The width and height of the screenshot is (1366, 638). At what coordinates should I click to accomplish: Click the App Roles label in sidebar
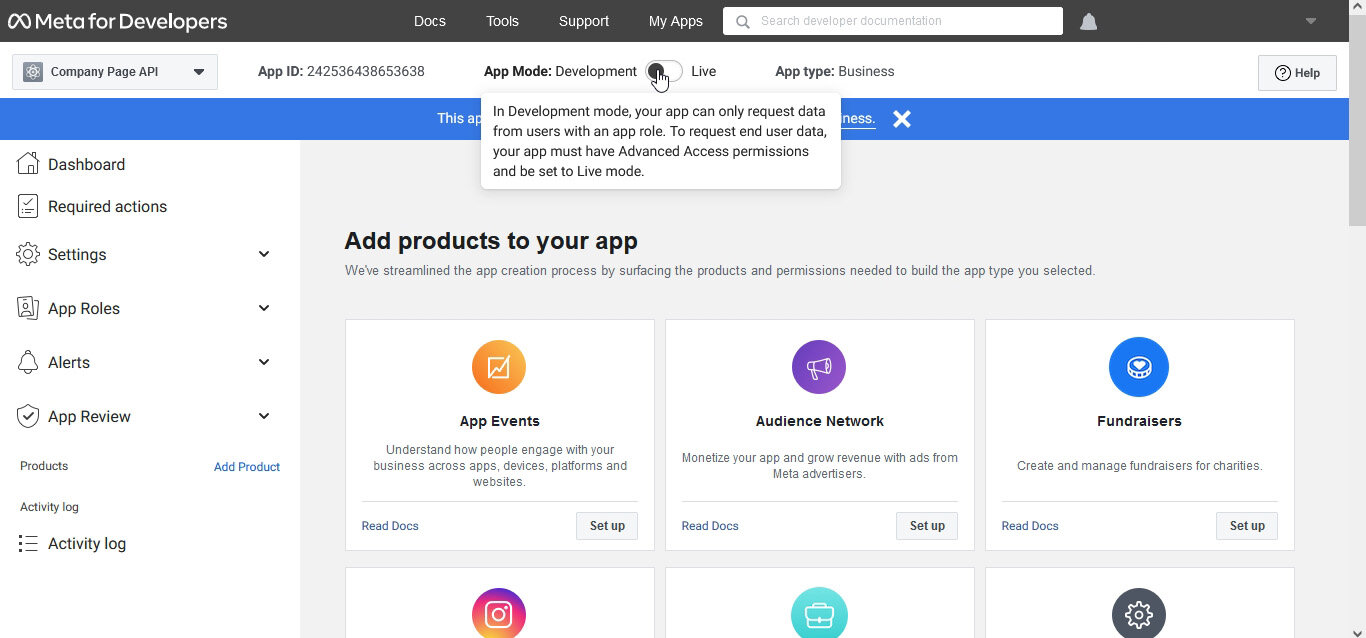coord(84,308)
